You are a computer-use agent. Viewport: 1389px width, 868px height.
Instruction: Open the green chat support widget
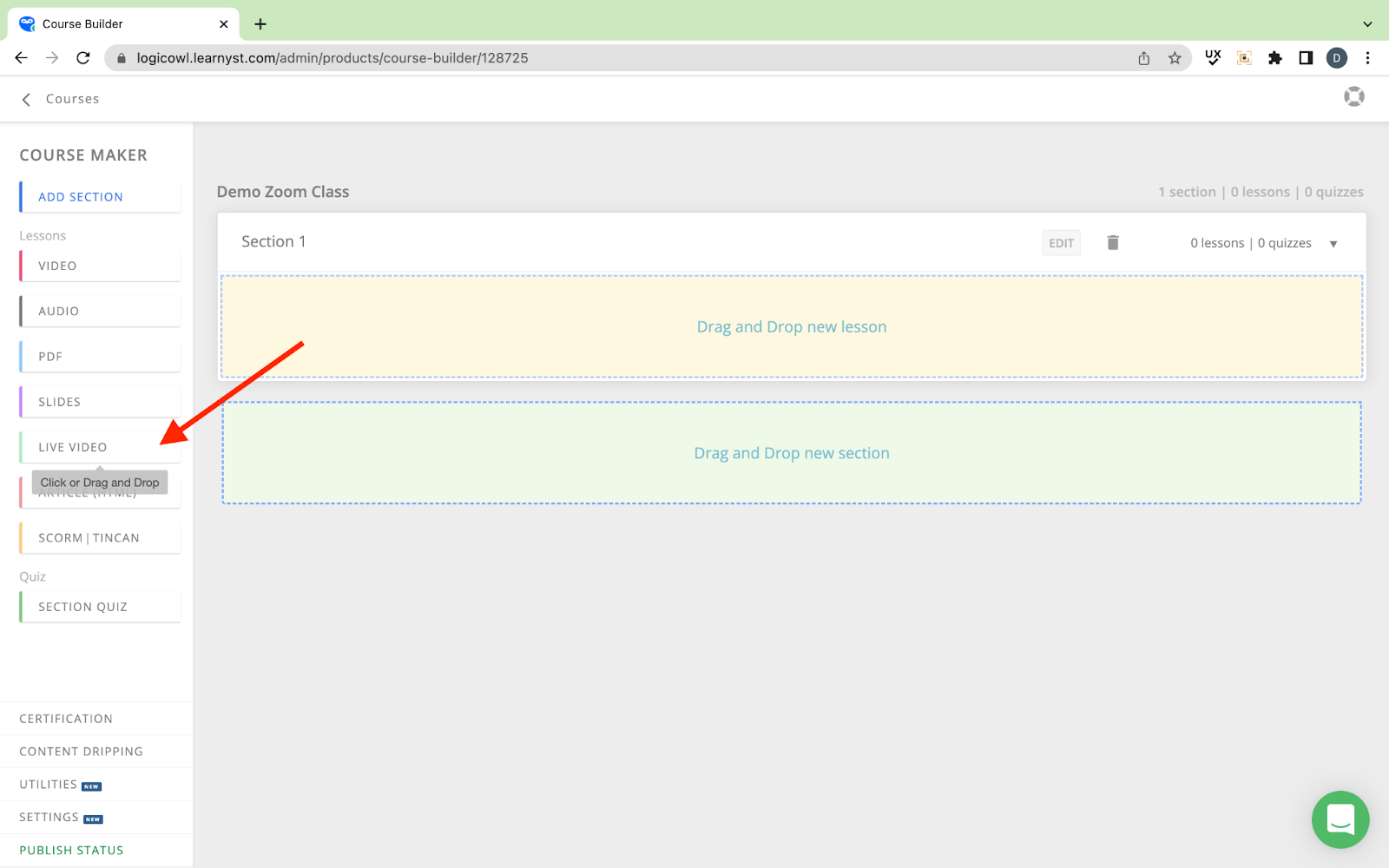click(x=1340, y=819)
